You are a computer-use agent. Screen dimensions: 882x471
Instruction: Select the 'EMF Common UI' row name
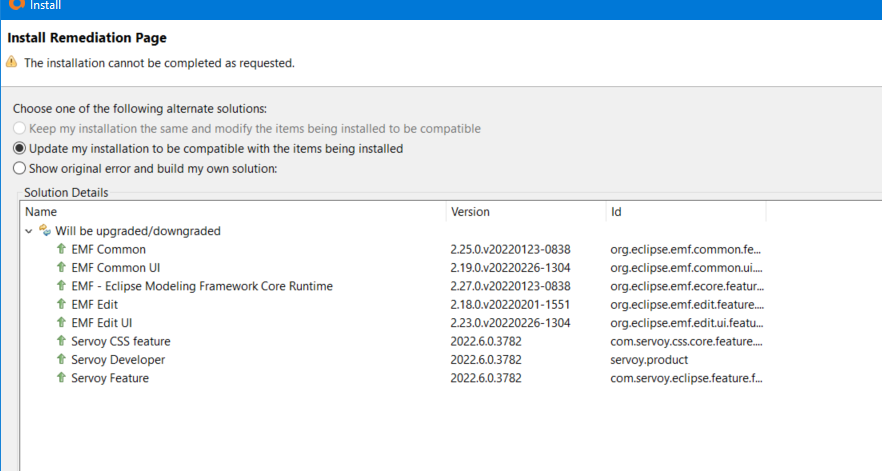116,268
